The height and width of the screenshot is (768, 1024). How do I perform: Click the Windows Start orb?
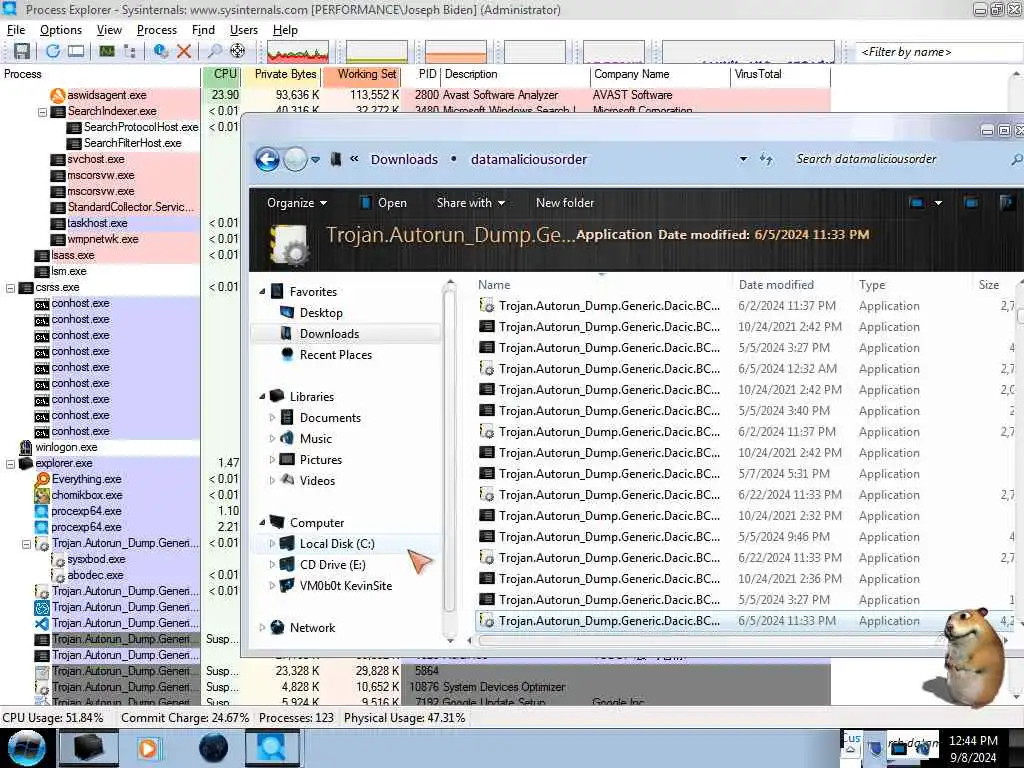pyautogui.click(x=25, y=748)
